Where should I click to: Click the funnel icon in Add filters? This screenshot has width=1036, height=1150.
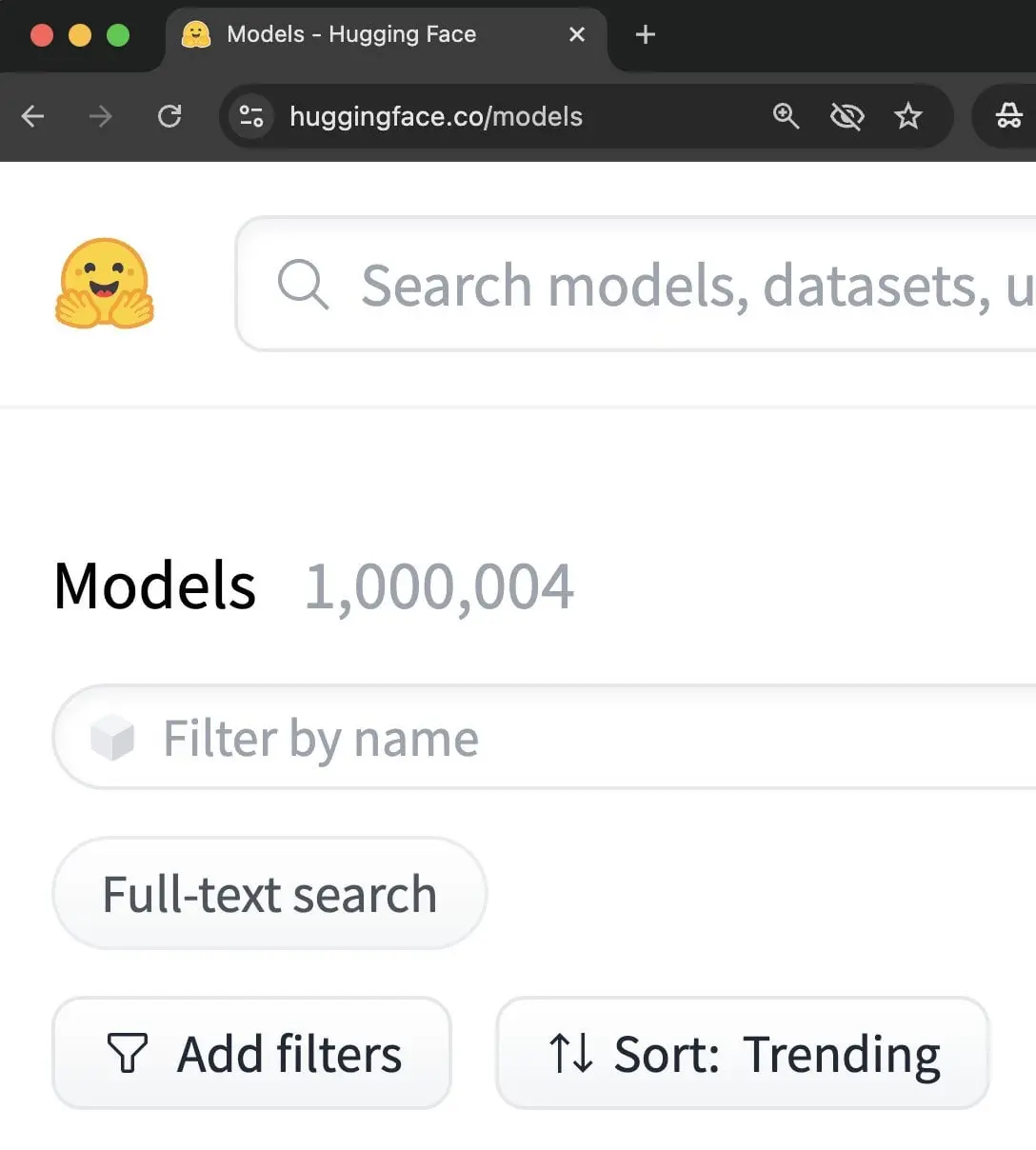127,1054
